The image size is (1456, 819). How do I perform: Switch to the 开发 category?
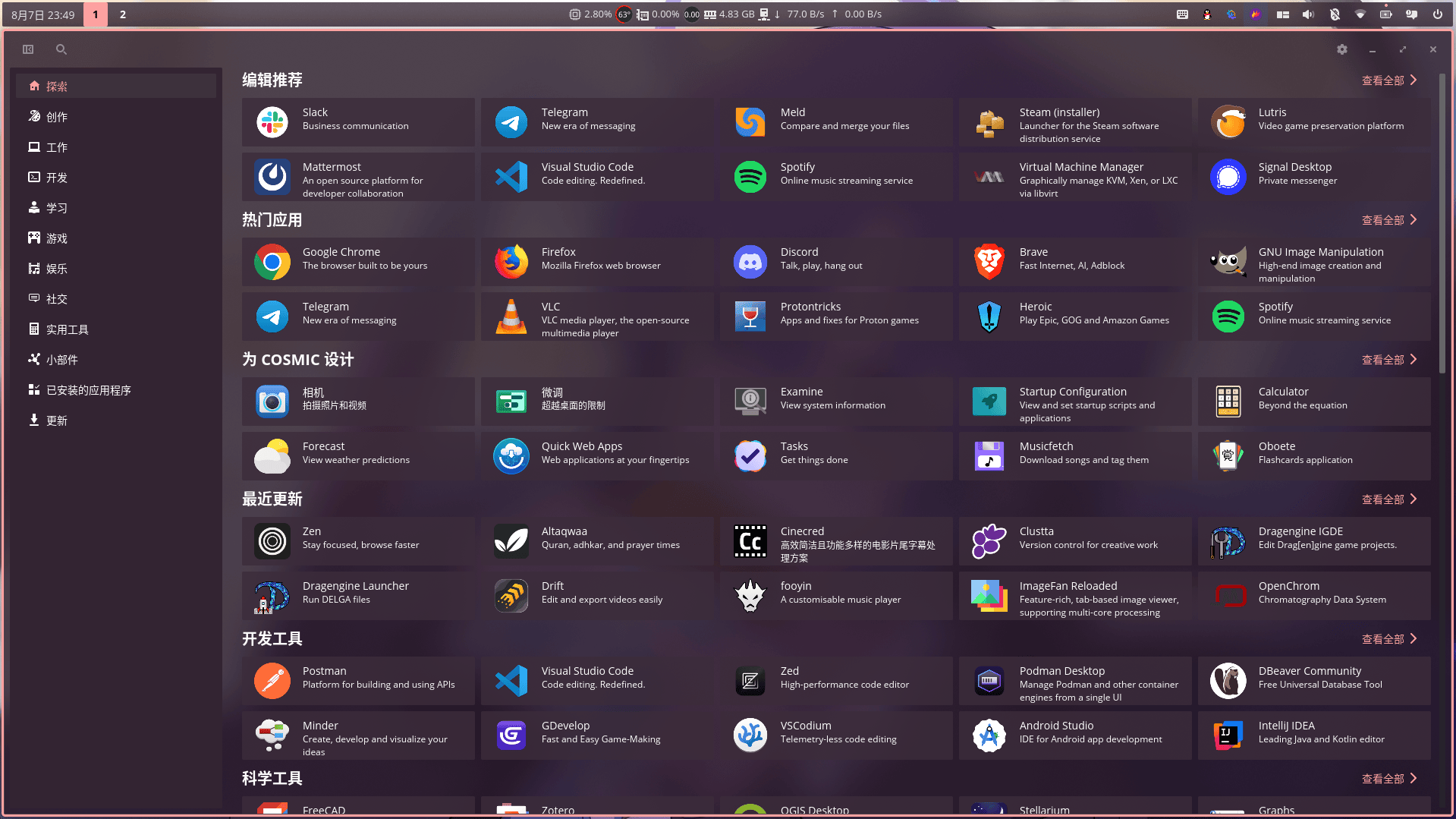116,177
